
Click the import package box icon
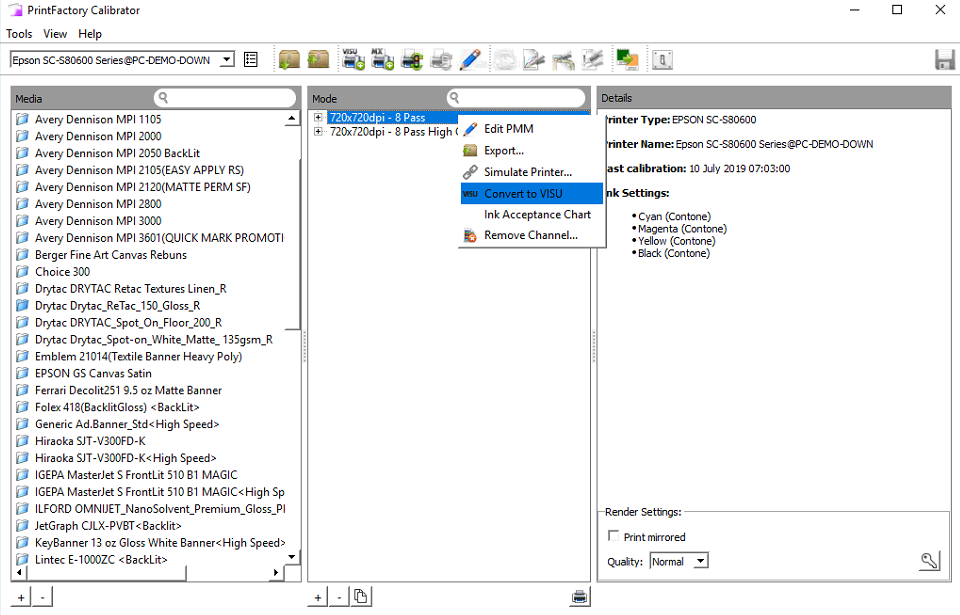coord(289,59)
